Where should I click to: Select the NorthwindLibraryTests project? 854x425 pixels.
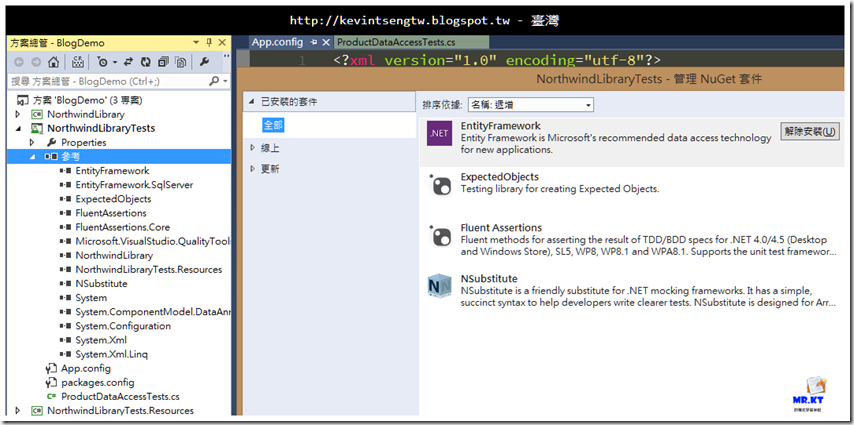(x=101, y=129)
